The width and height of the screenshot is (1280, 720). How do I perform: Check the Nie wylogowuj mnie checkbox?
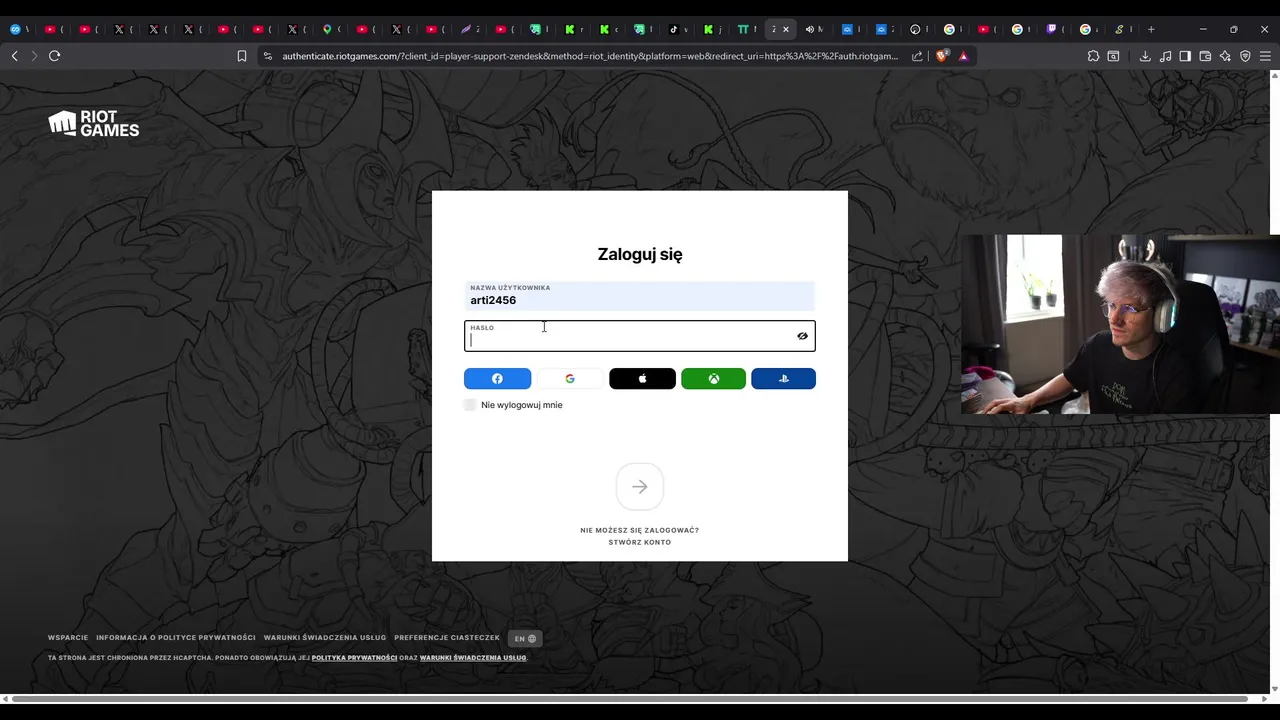[470, 405]
